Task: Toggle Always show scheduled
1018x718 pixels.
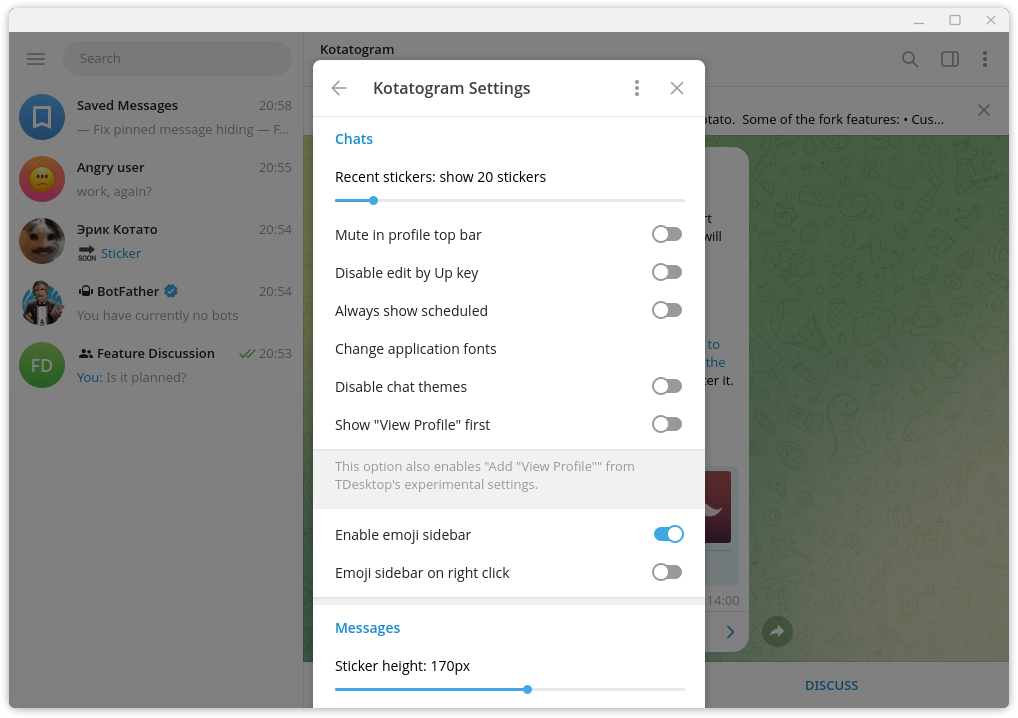Action: pyautogui.click(x=667, y=310)
